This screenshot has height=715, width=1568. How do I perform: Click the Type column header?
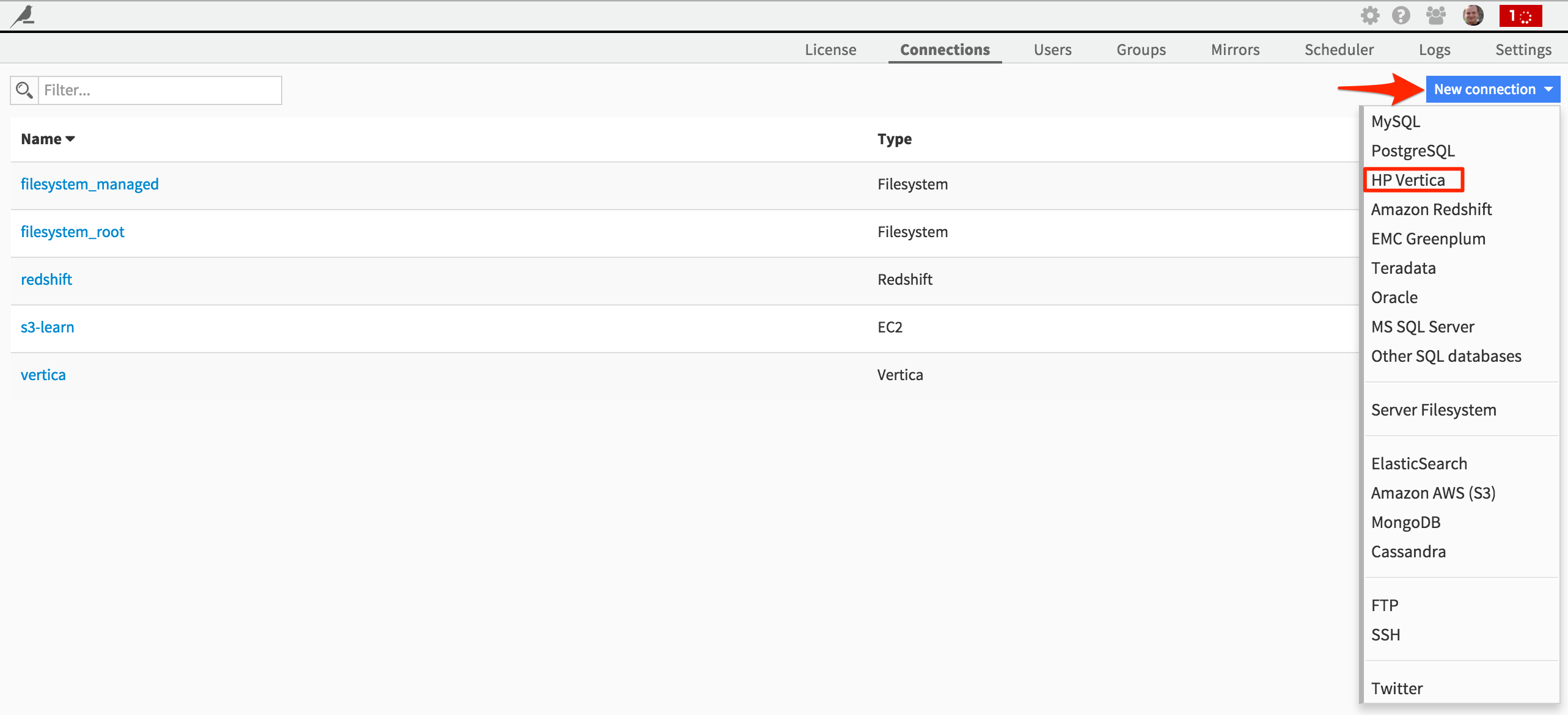(895, 139)
